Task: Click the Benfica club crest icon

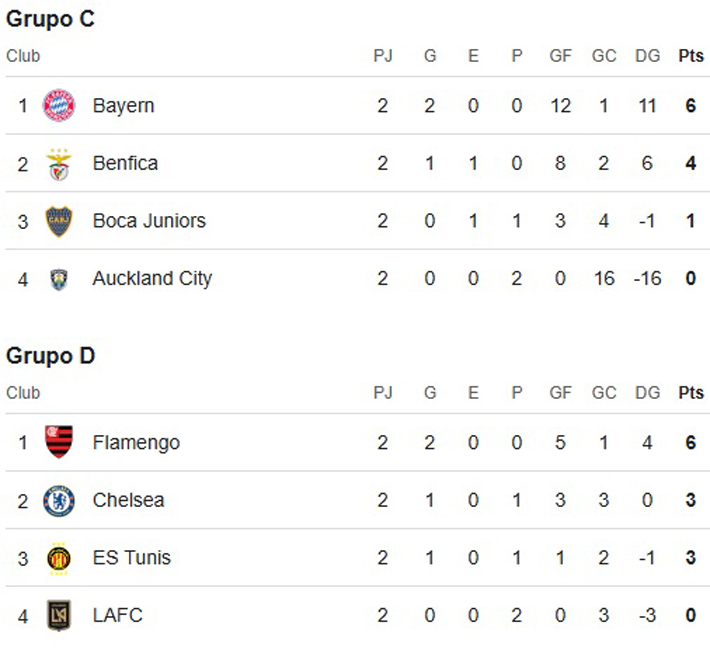Action: pyautogui.click(x=59, y=164)
